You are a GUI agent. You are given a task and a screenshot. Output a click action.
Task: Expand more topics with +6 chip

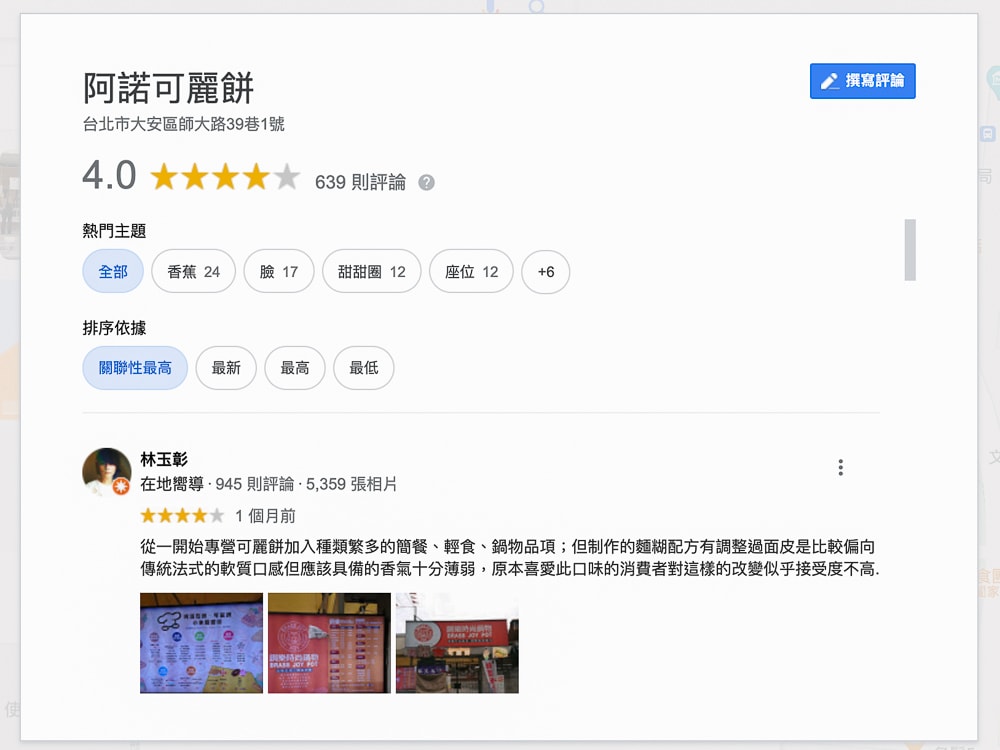tap(545, 271)
